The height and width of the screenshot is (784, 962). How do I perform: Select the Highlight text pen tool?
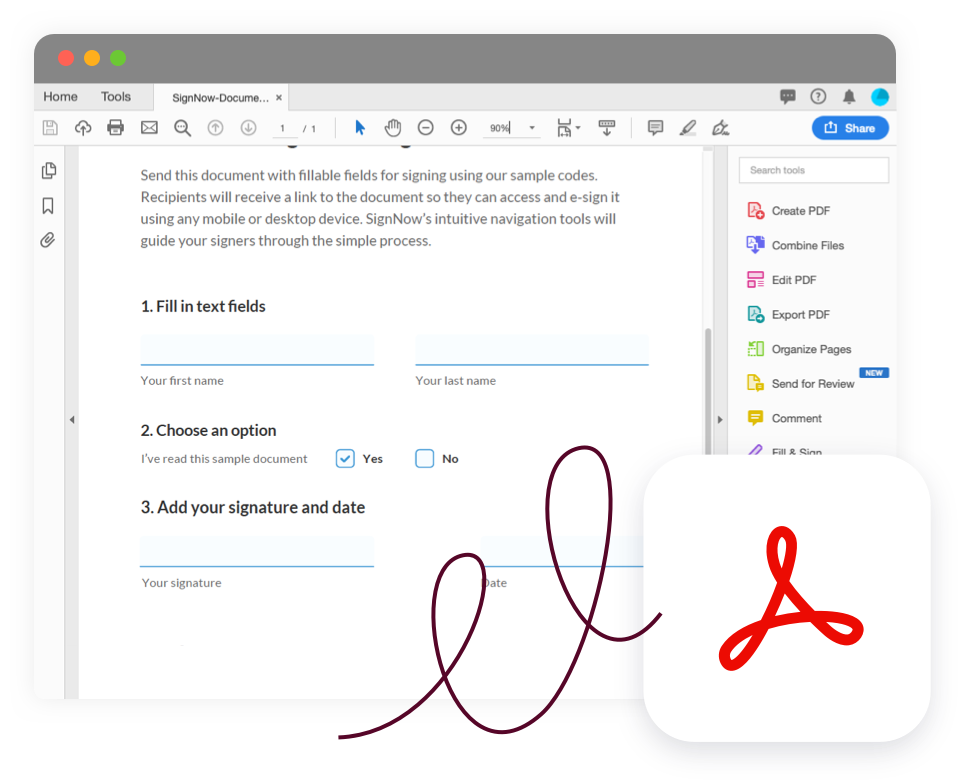pyautogui.click(x=688, y=128)
